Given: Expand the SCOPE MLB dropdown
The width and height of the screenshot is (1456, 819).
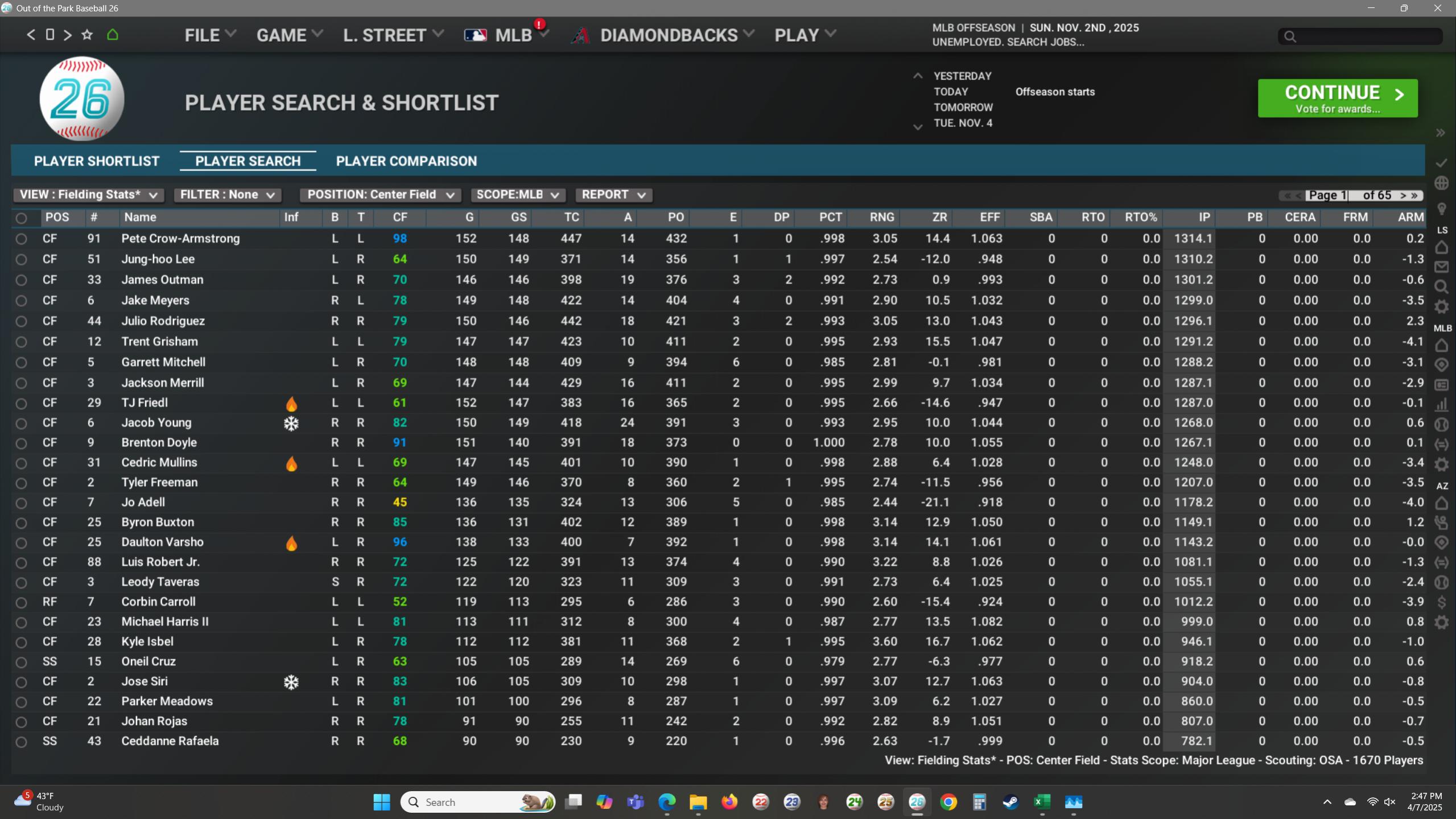Looking at the screenshot, I should [517, 195].
